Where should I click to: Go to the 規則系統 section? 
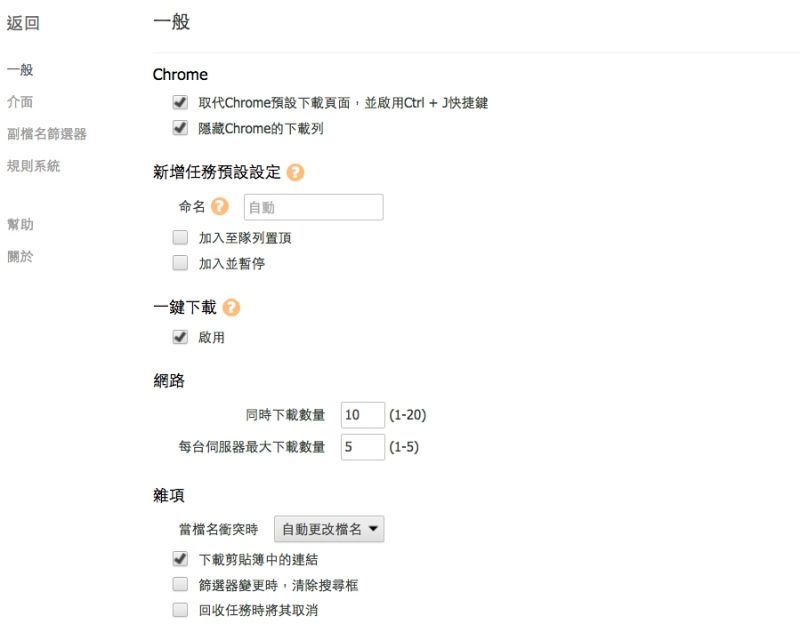(33, 166)
